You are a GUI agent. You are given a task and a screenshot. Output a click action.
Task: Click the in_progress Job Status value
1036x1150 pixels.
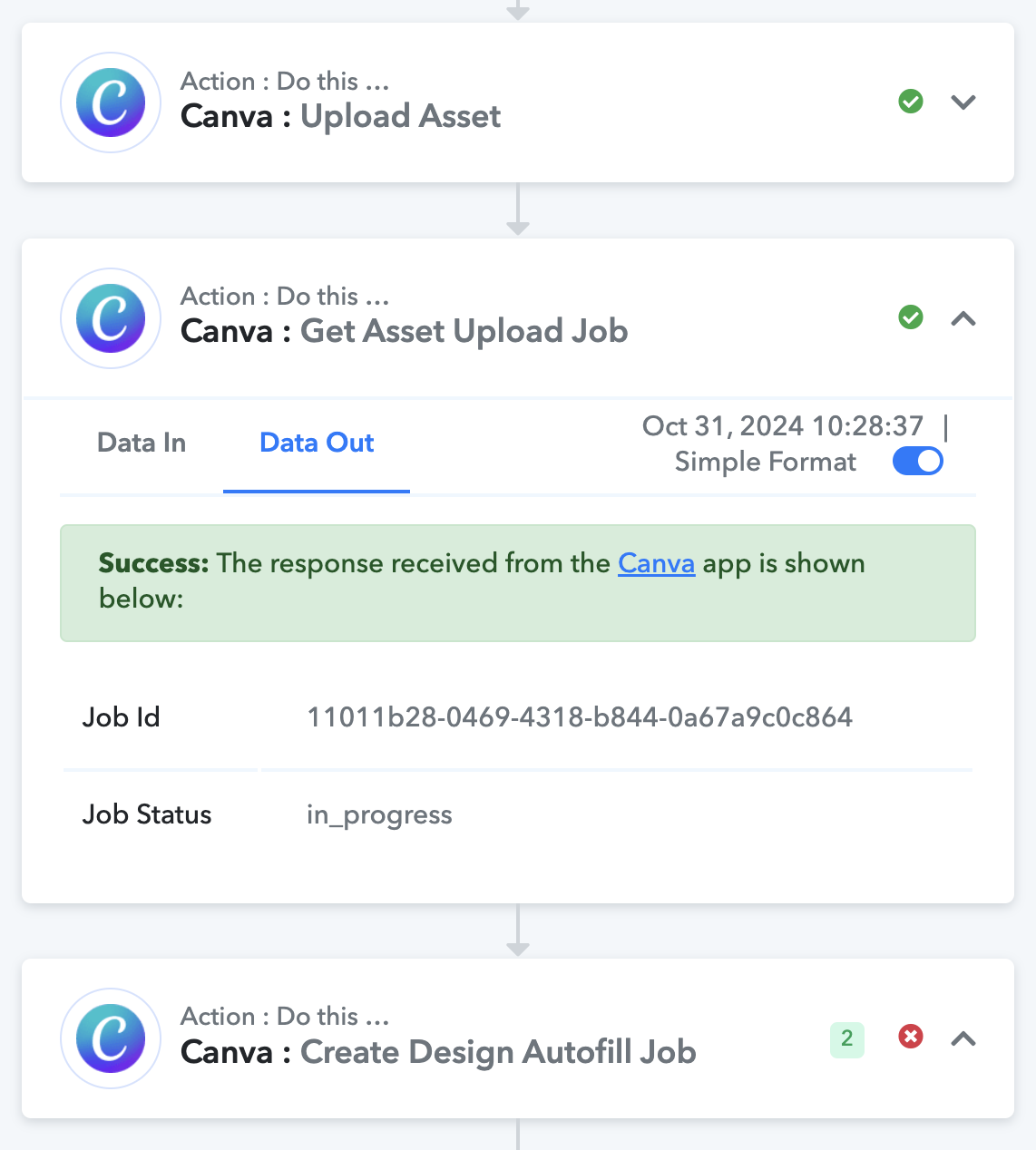379,814
